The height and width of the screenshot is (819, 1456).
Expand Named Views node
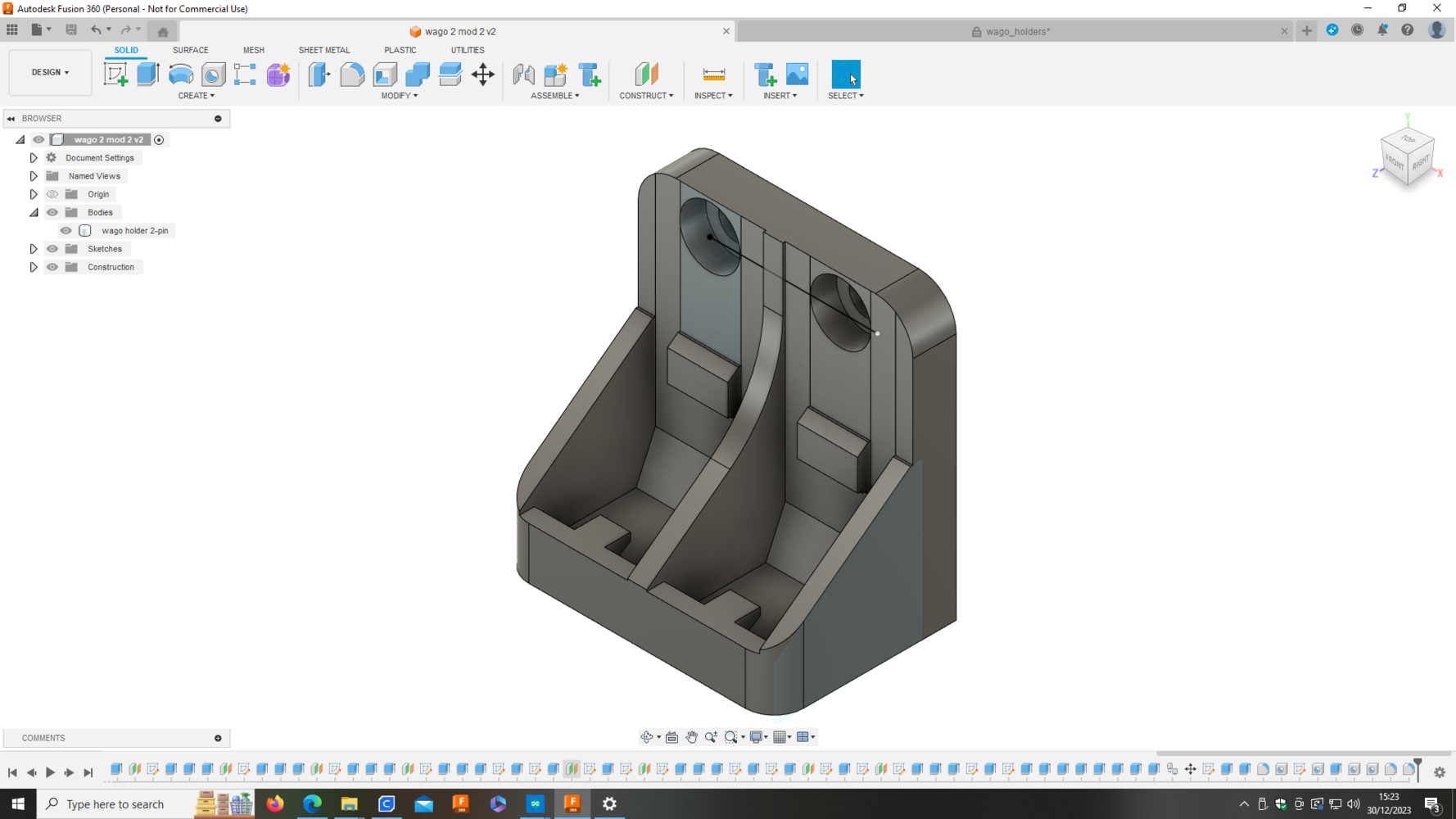tap(34, 176)
